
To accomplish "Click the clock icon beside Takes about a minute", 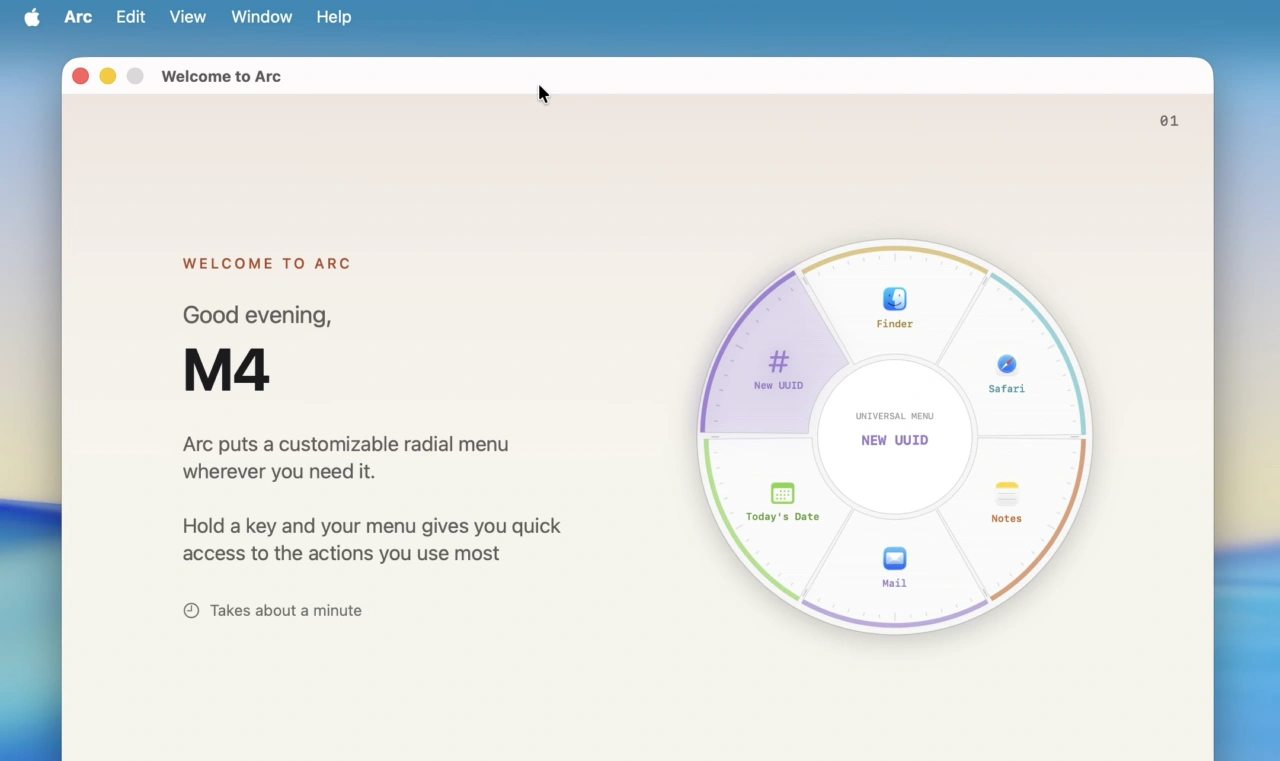I will (191, 610).
